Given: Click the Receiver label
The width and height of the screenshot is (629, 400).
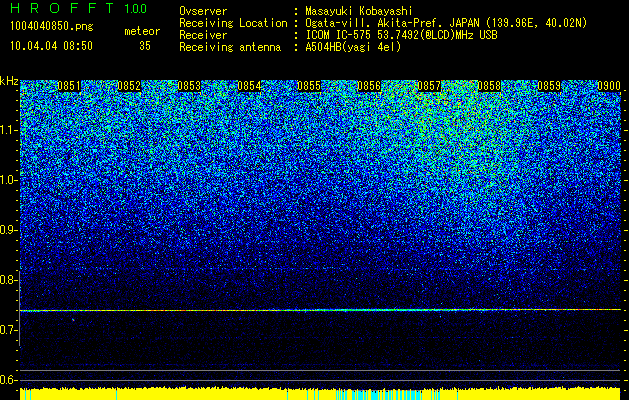Looking at the screenshot, I should (x=203, y=35).
